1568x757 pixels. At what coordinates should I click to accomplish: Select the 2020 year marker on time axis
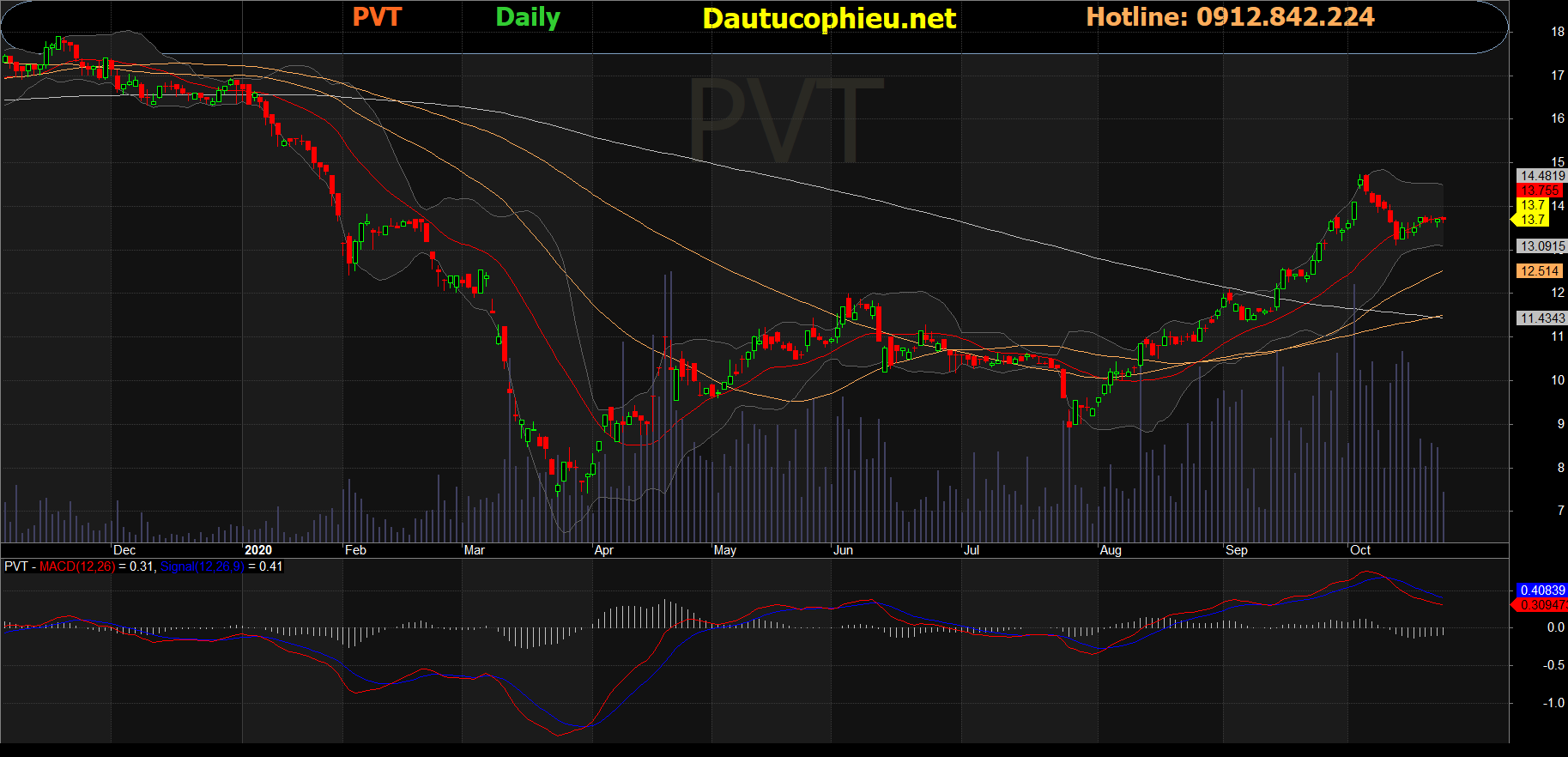(257, 550)
